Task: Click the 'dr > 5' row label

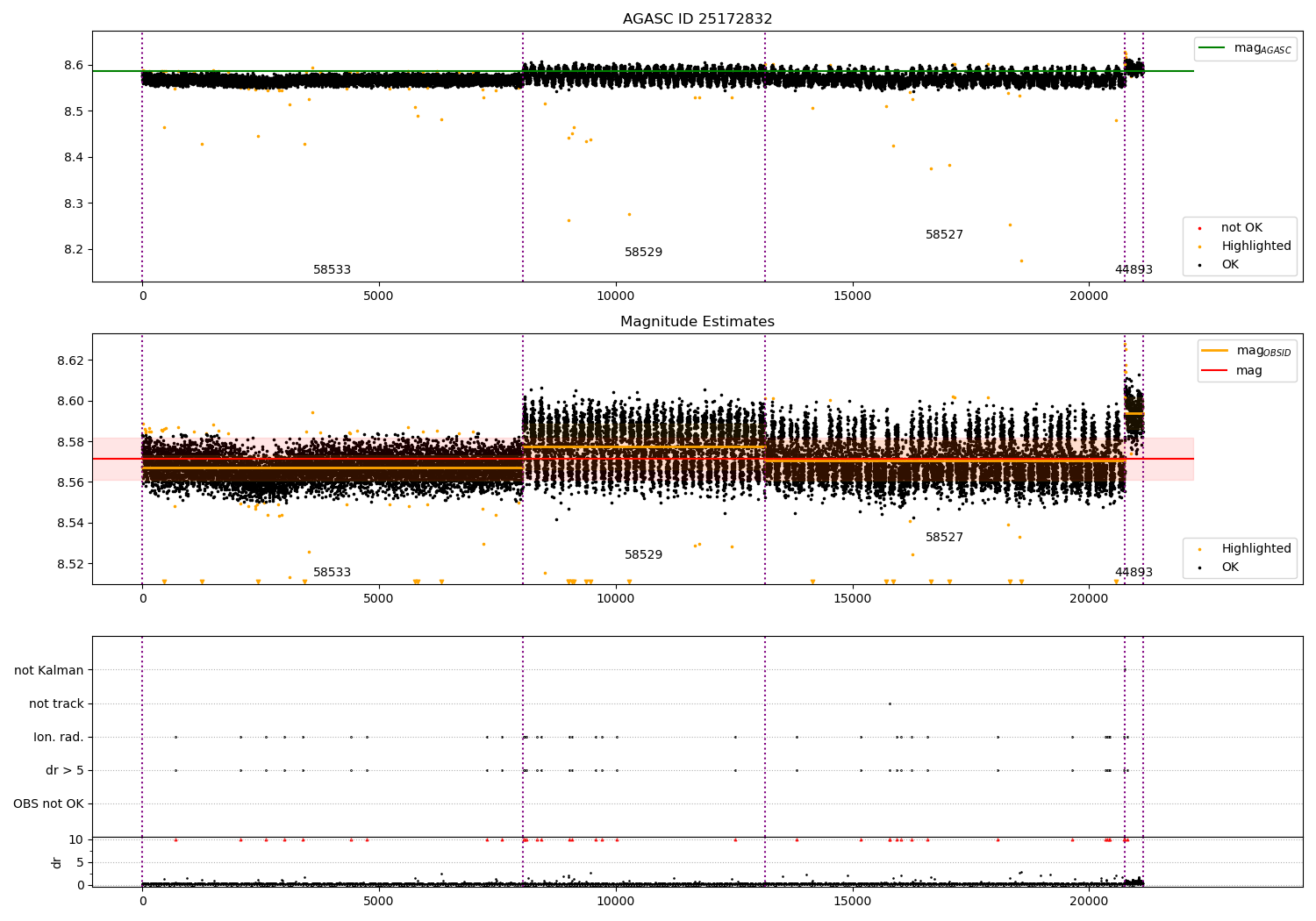Action: [65, 771]
